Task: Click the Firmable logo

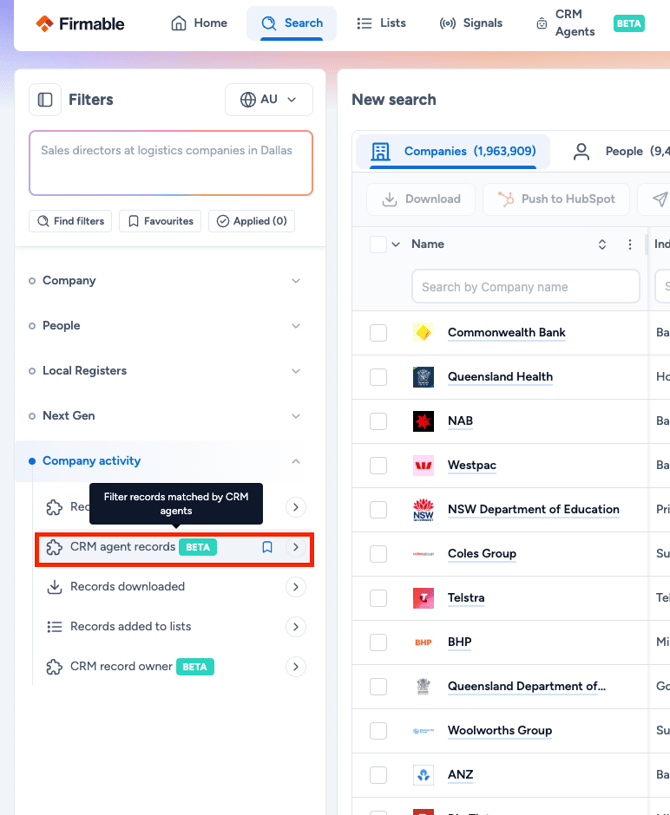Action: (x=80, y=23)
